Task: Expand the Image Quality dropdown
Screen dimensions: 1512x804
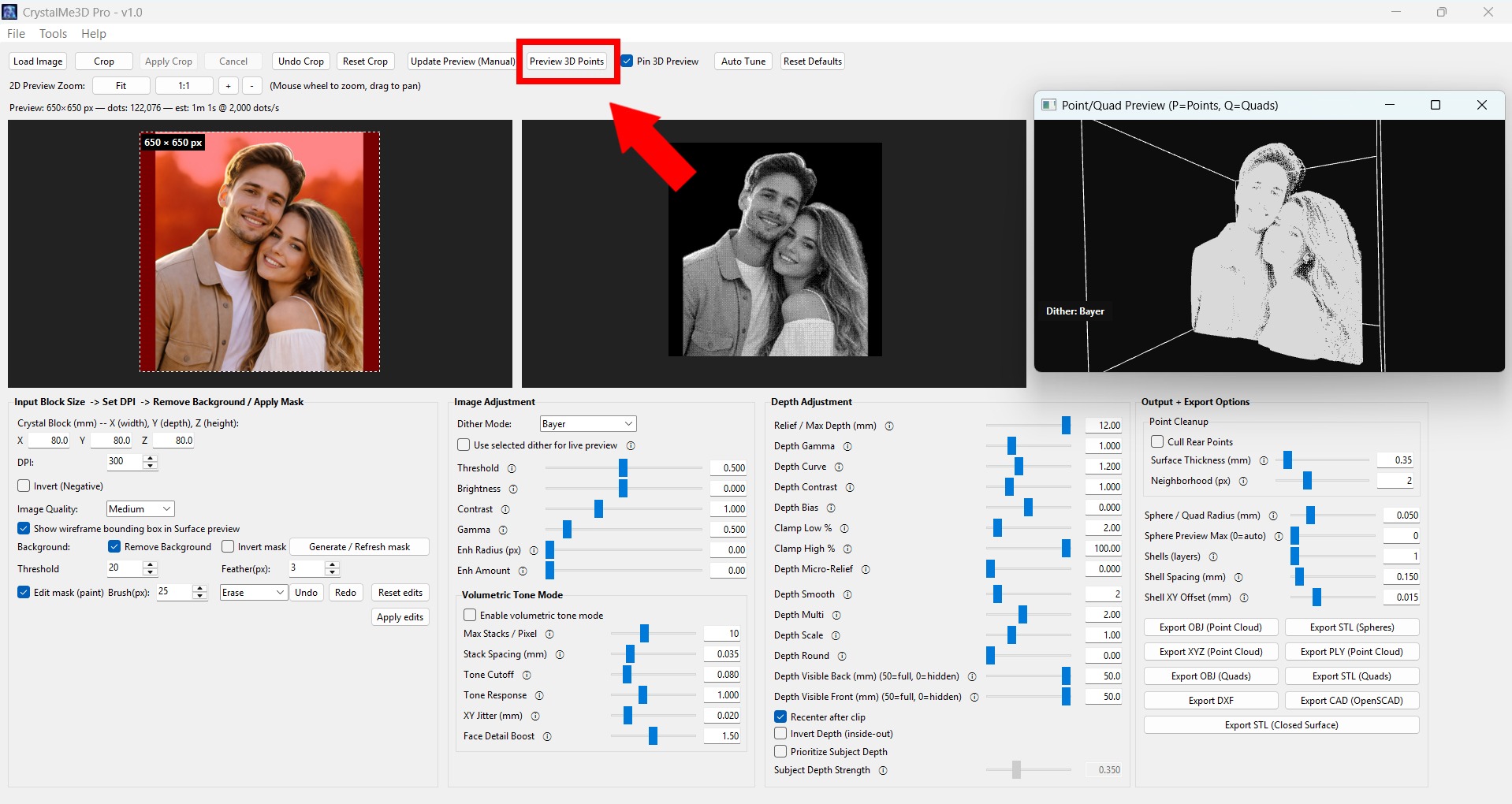Action: tap(140, 509)
